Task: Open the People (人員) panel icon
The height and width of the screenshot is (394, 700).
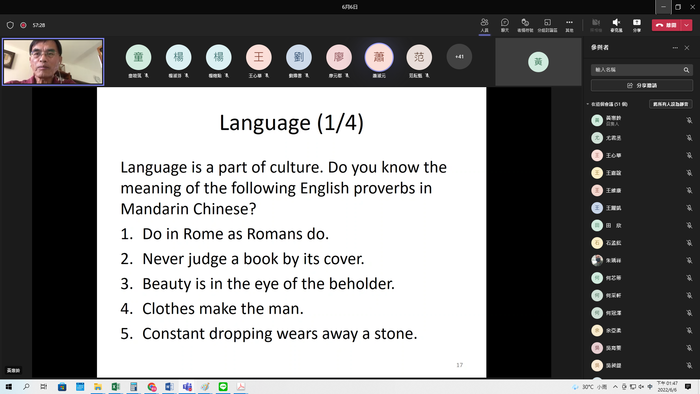Action: [484, 25]
